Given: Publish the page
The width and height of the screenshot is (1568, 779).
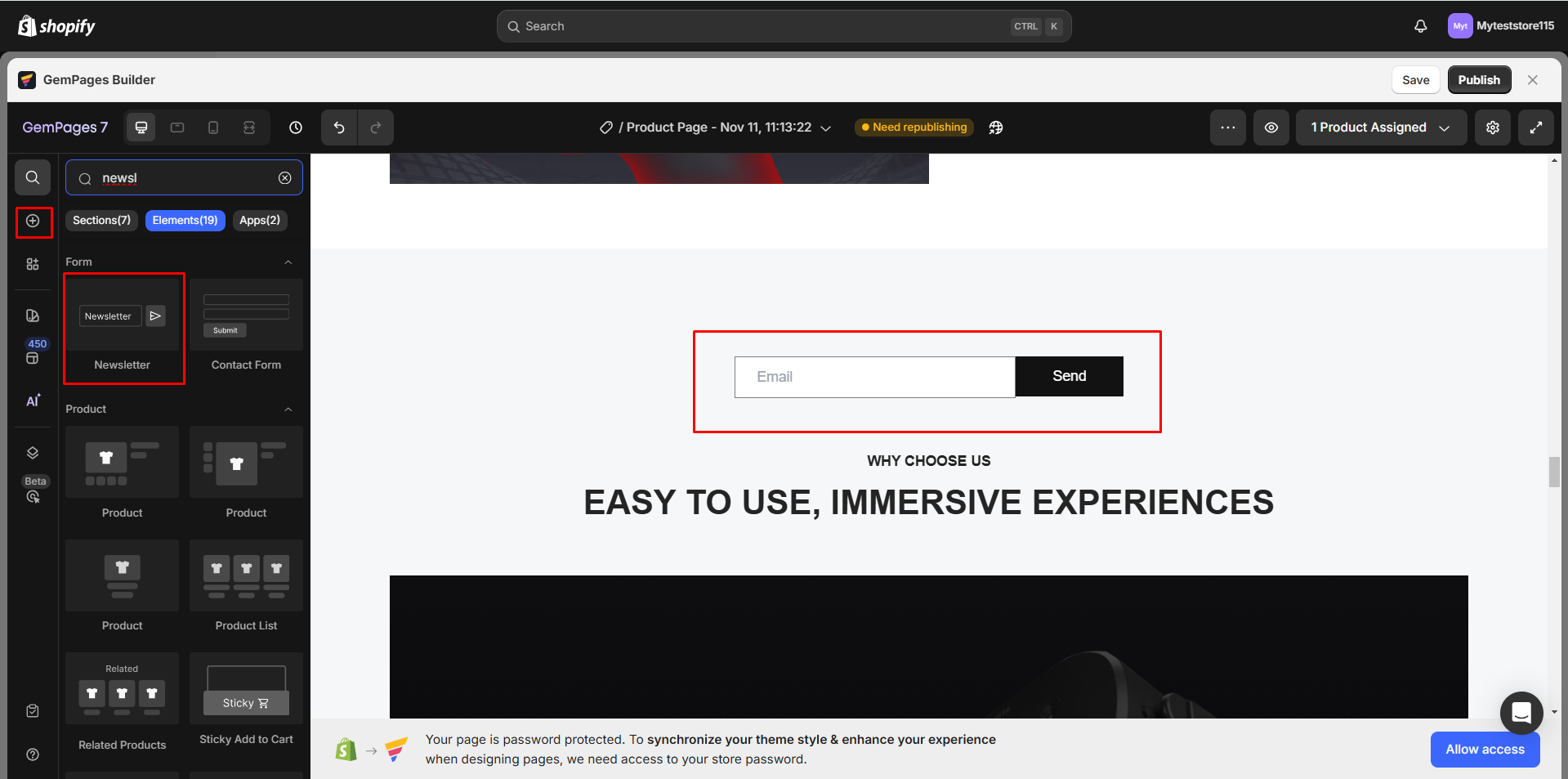Looking at the screenshot, I should point(1479,79).
